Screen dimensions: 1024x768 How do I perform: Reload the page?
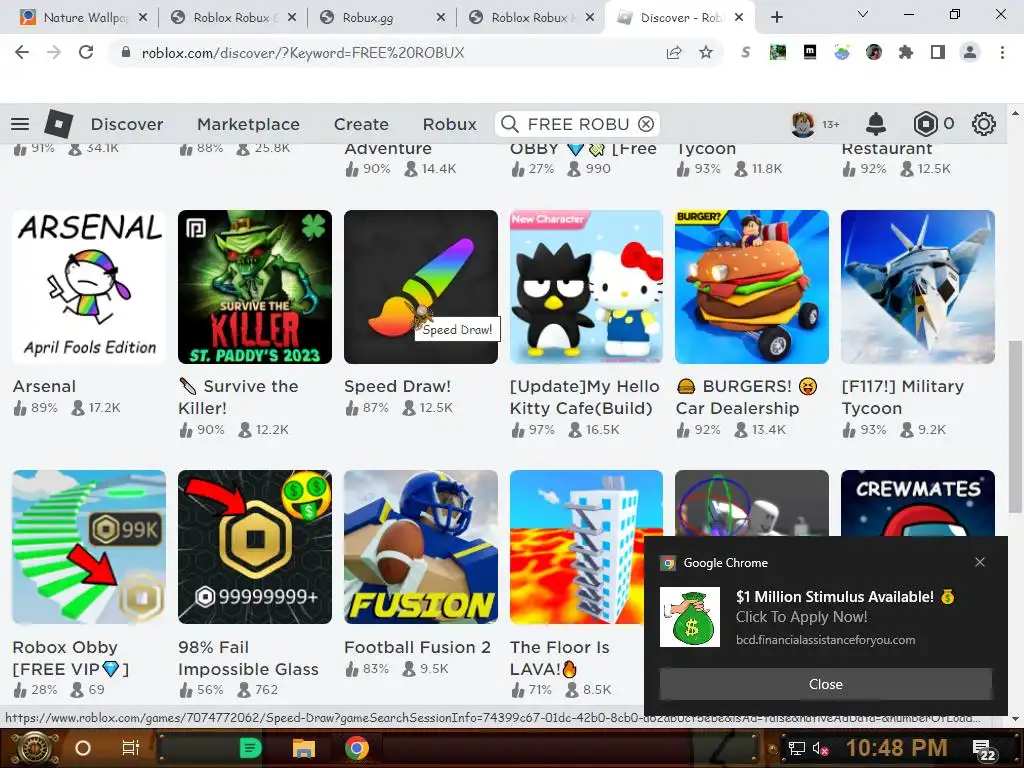coord(86,53)
